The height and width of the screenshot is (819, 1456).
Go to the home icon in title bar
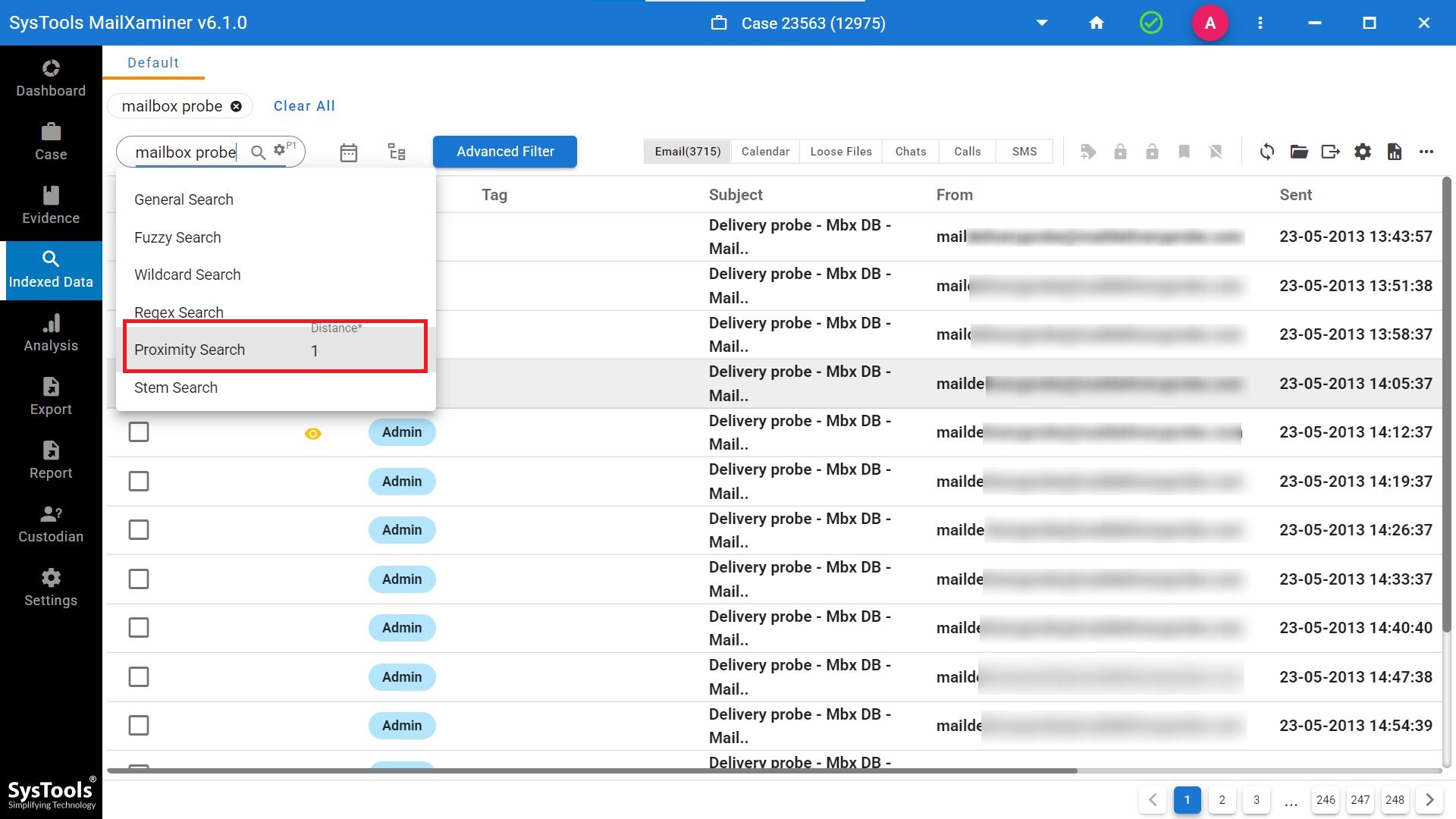[x=1097, y=23]
